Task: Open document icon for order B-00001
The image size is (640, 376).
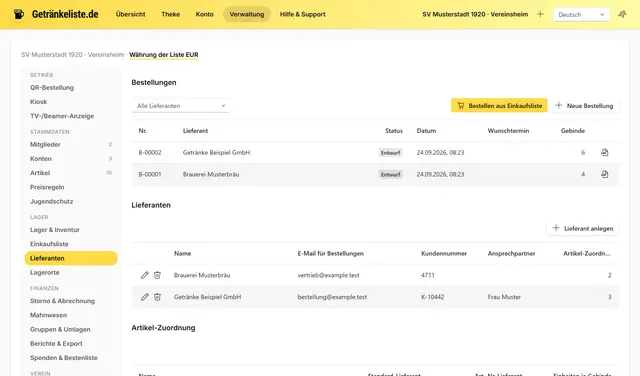Action: click(x=604, y=174)
